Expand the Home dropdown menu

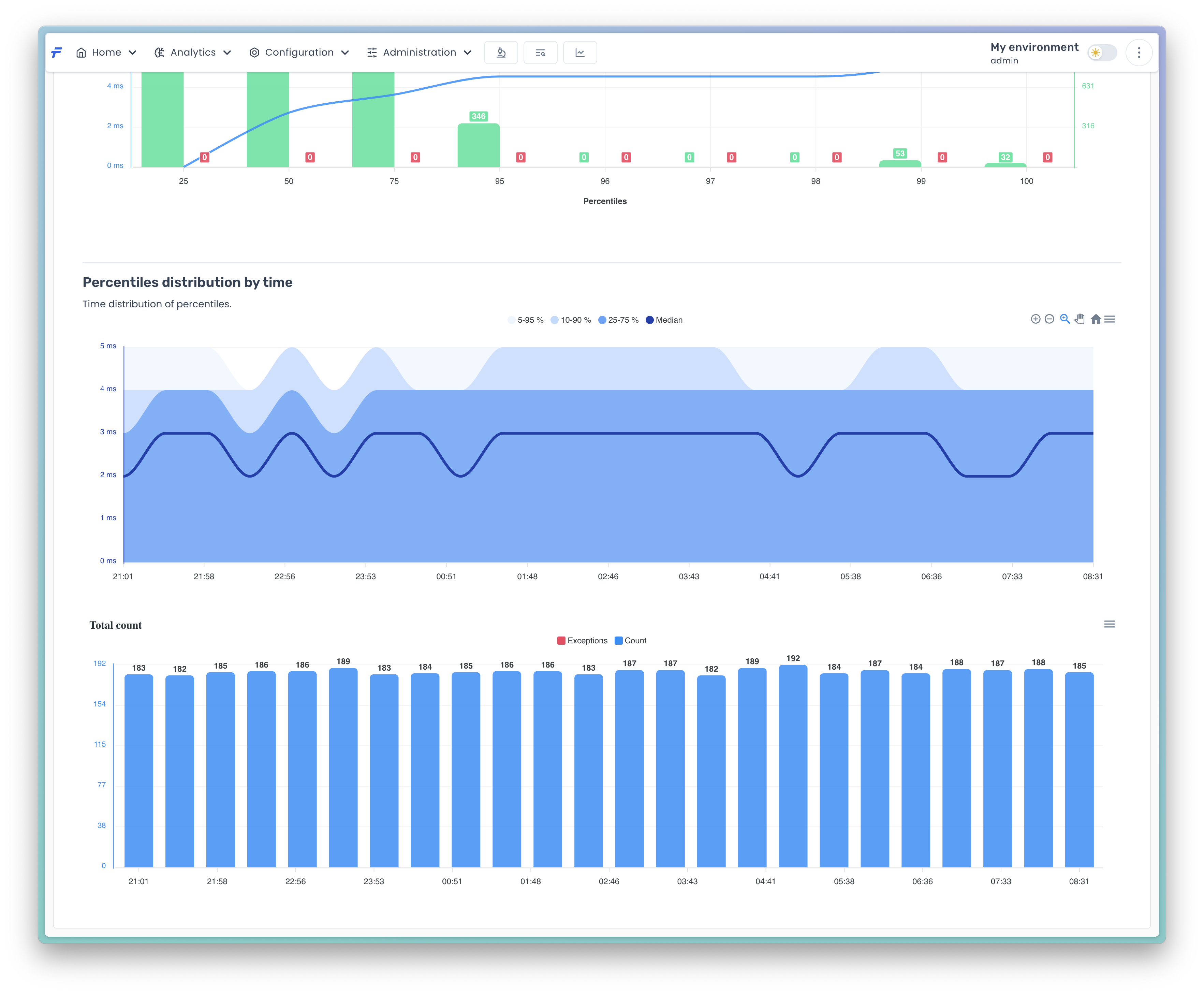[x=106, y=53]
